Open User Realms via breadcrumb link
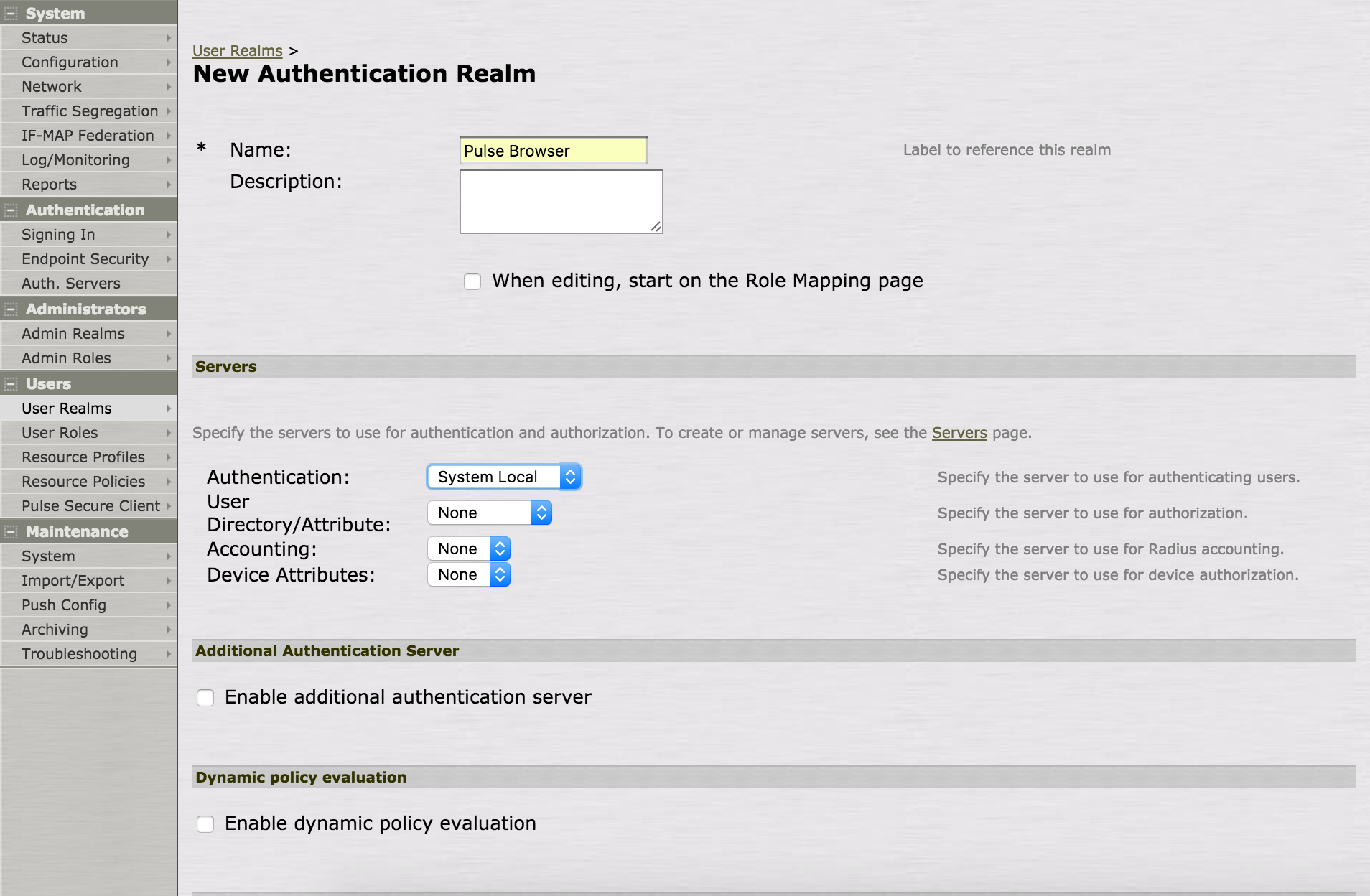The width and height of the screenshot is (1370, 896). click(238, 50)
